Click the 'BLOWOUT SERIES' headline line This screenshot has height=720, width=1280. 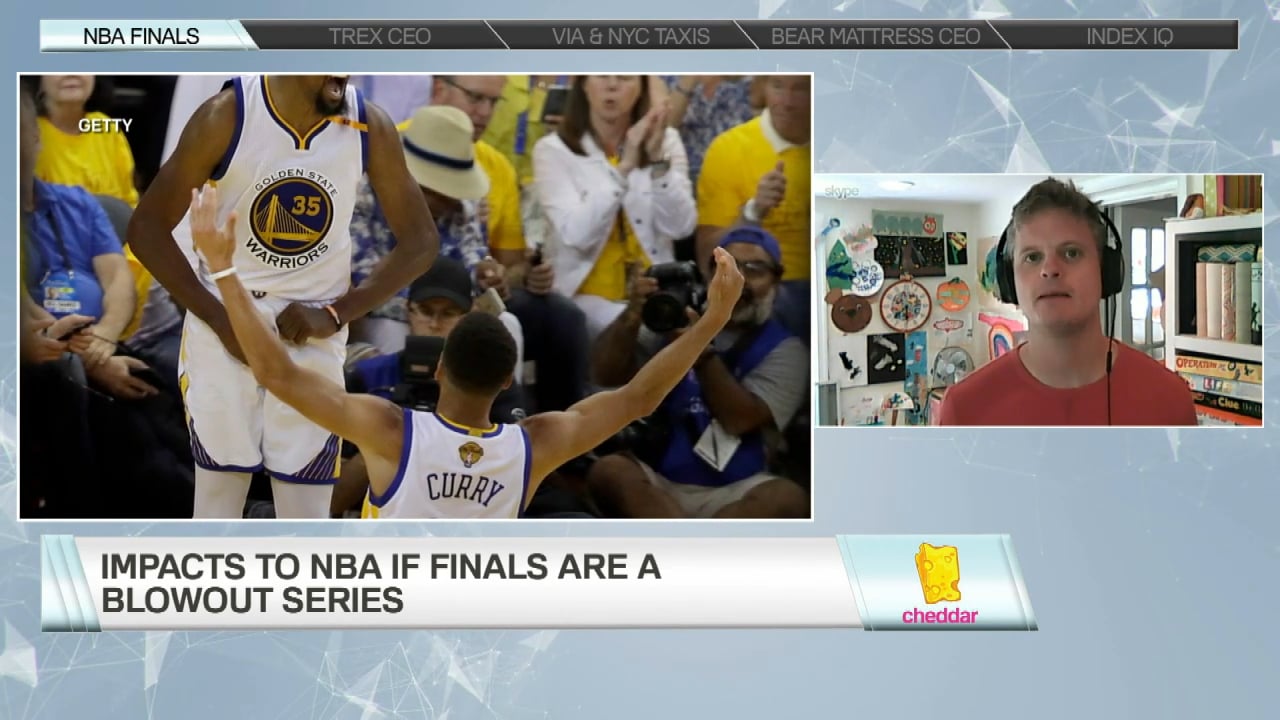click(252, 601)
